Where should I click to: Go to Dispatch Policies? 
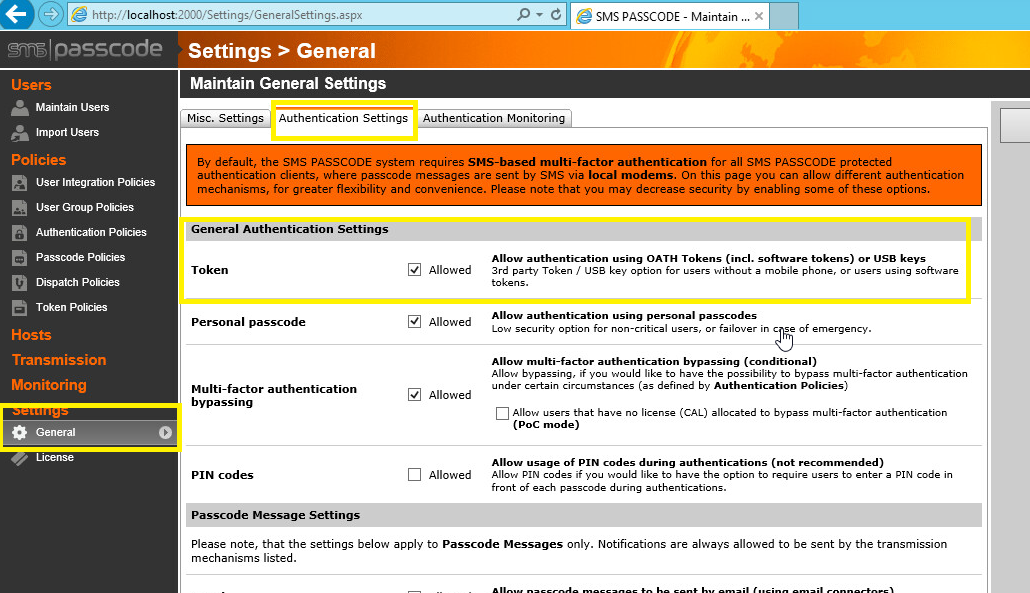pos(78,282)
